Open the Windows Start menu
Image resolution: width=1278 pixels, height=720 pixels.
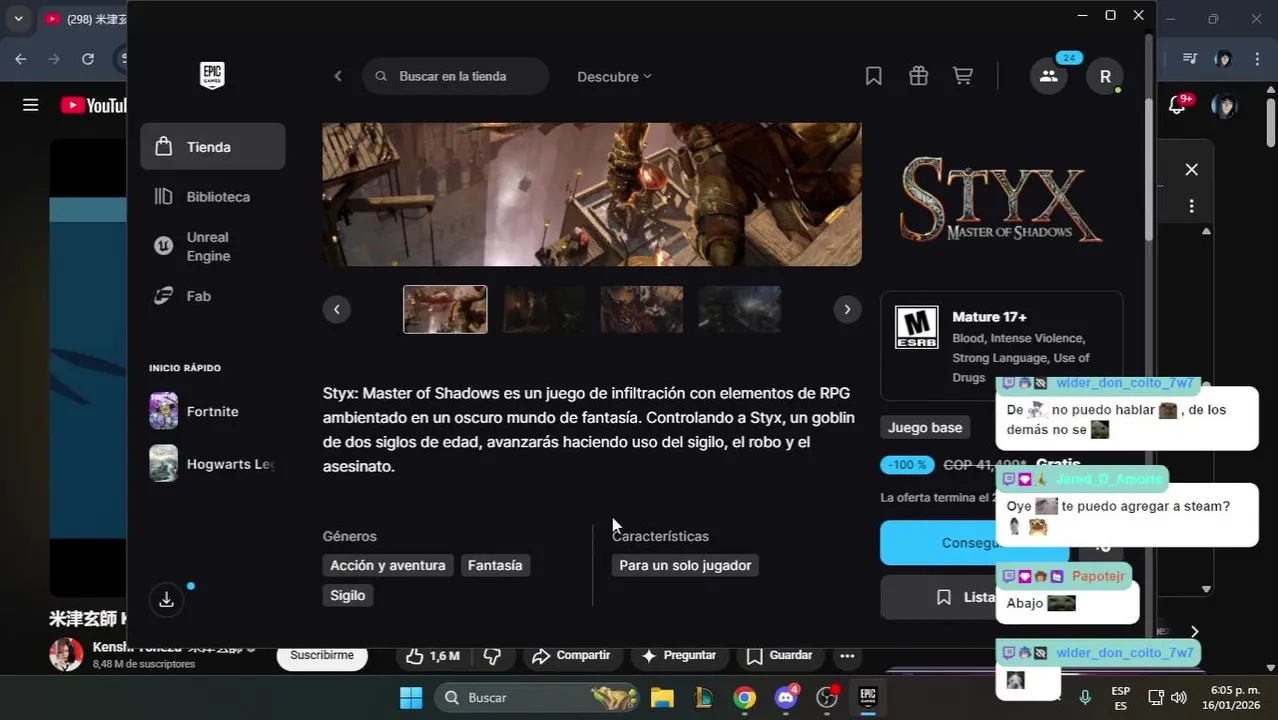pos(411,698)
